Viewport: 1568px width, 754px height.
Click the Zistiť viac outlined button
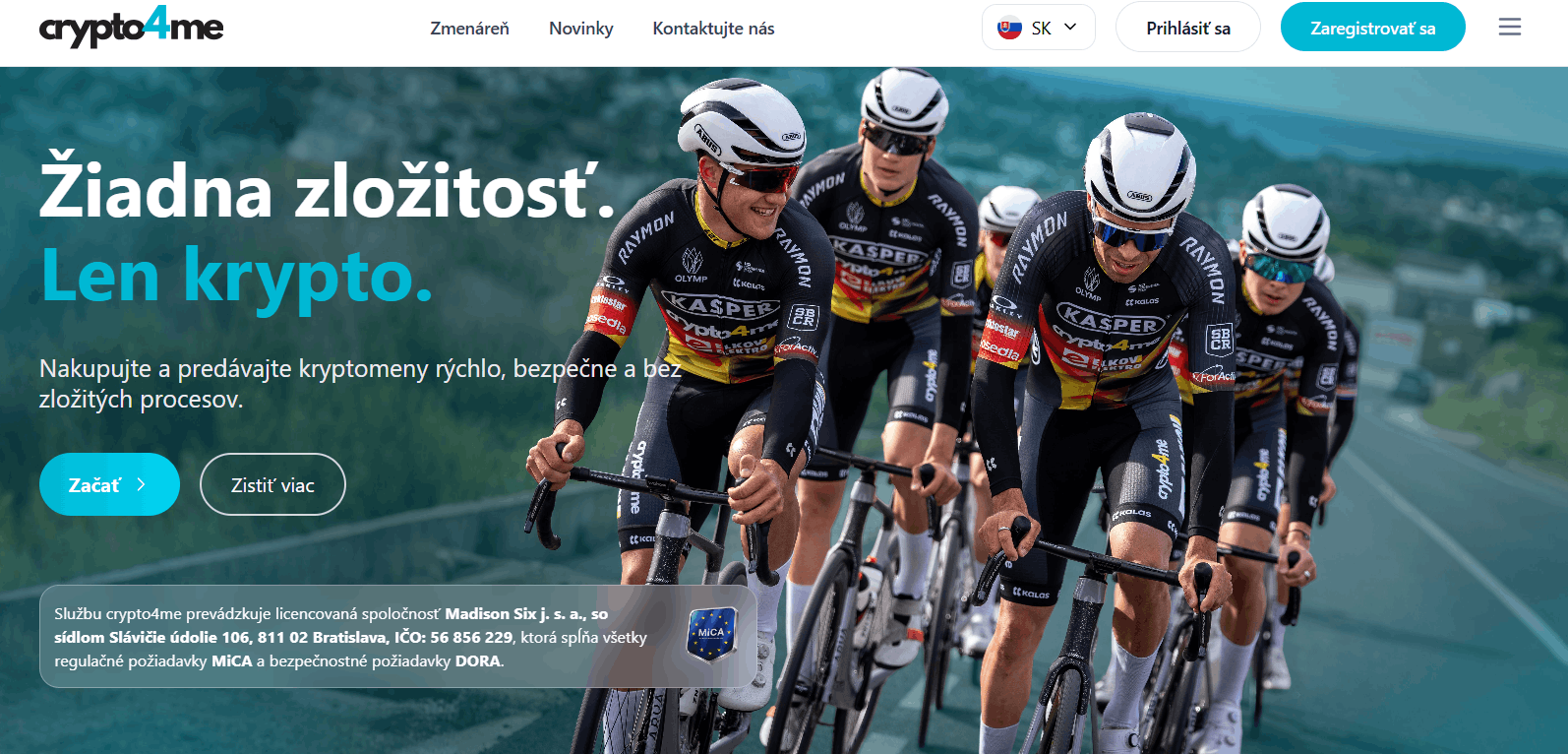click(272, 484)
